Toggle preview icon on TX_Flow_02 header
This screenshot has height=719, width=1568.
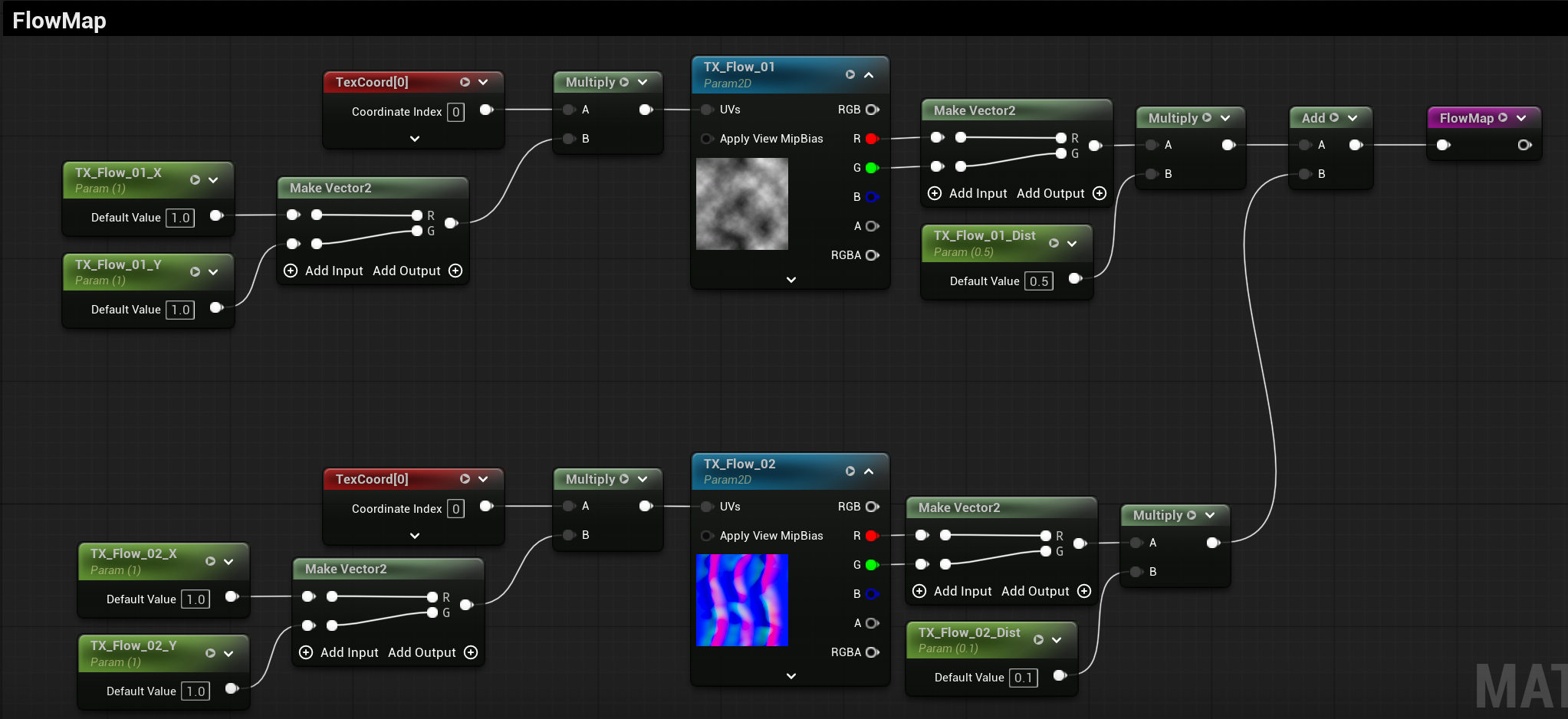850,471
